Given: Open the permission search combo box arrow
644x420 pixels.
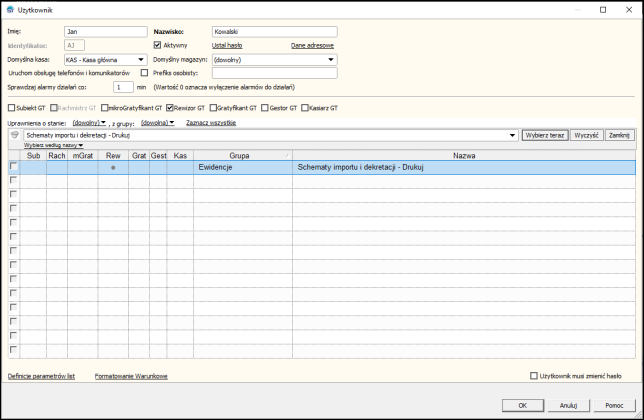Looking at the screenshot, I should point(512,135).
